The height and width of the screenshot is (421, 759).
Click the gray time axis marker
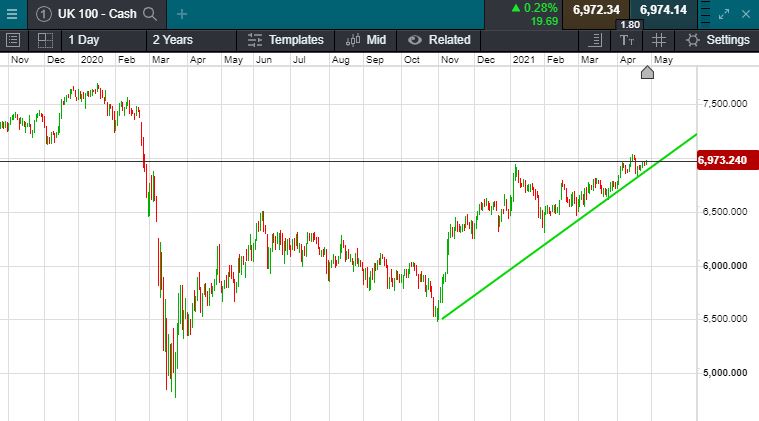(647, 72)
